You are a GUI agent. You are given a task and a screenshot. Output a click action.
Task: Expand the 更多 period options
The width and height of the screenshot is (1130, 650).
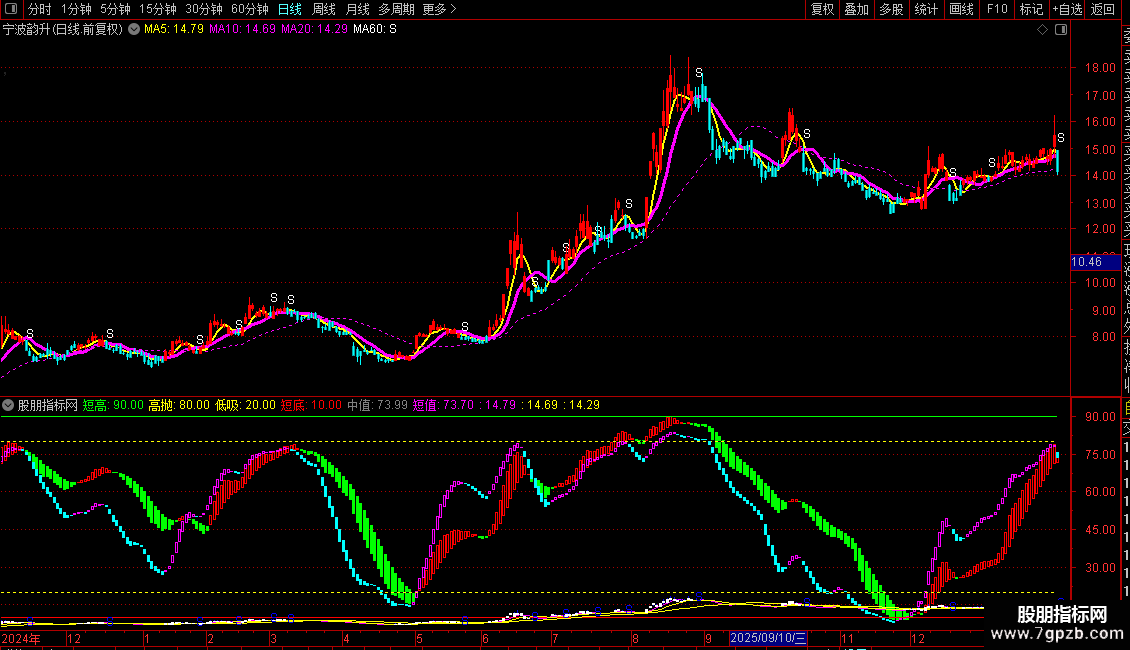[x=440, y=9]
